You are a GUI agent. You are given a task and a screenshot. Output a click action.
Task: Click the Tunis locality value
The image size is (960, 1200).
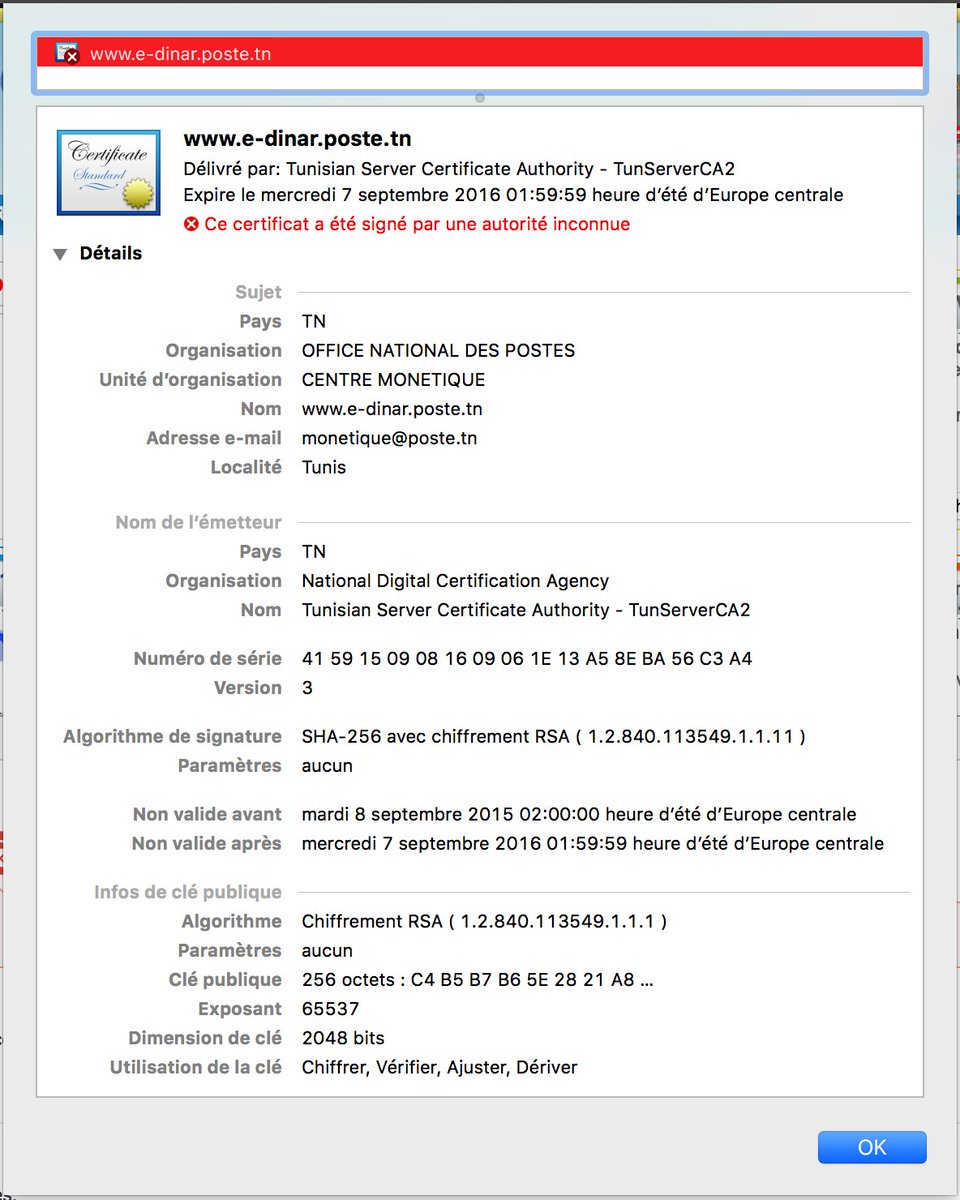click(324, 467)
